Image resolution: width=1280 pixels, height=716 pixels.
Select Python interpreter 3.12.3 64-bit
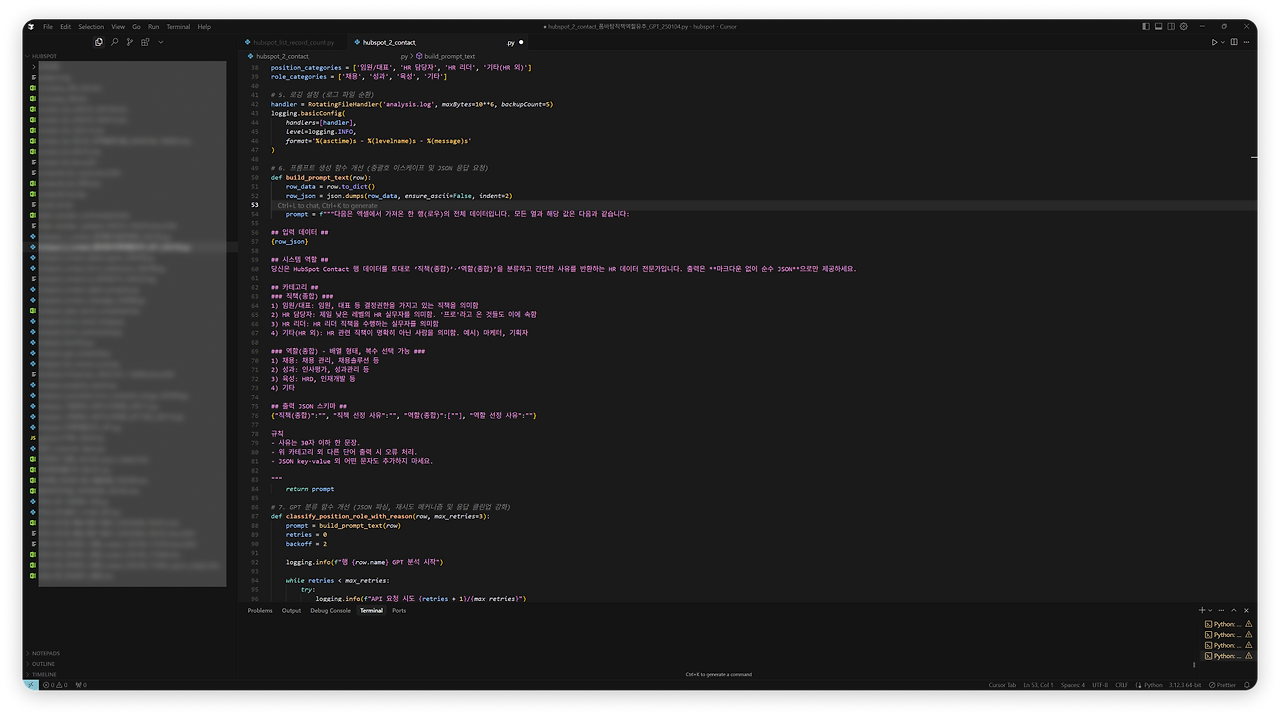(1184, 685)
